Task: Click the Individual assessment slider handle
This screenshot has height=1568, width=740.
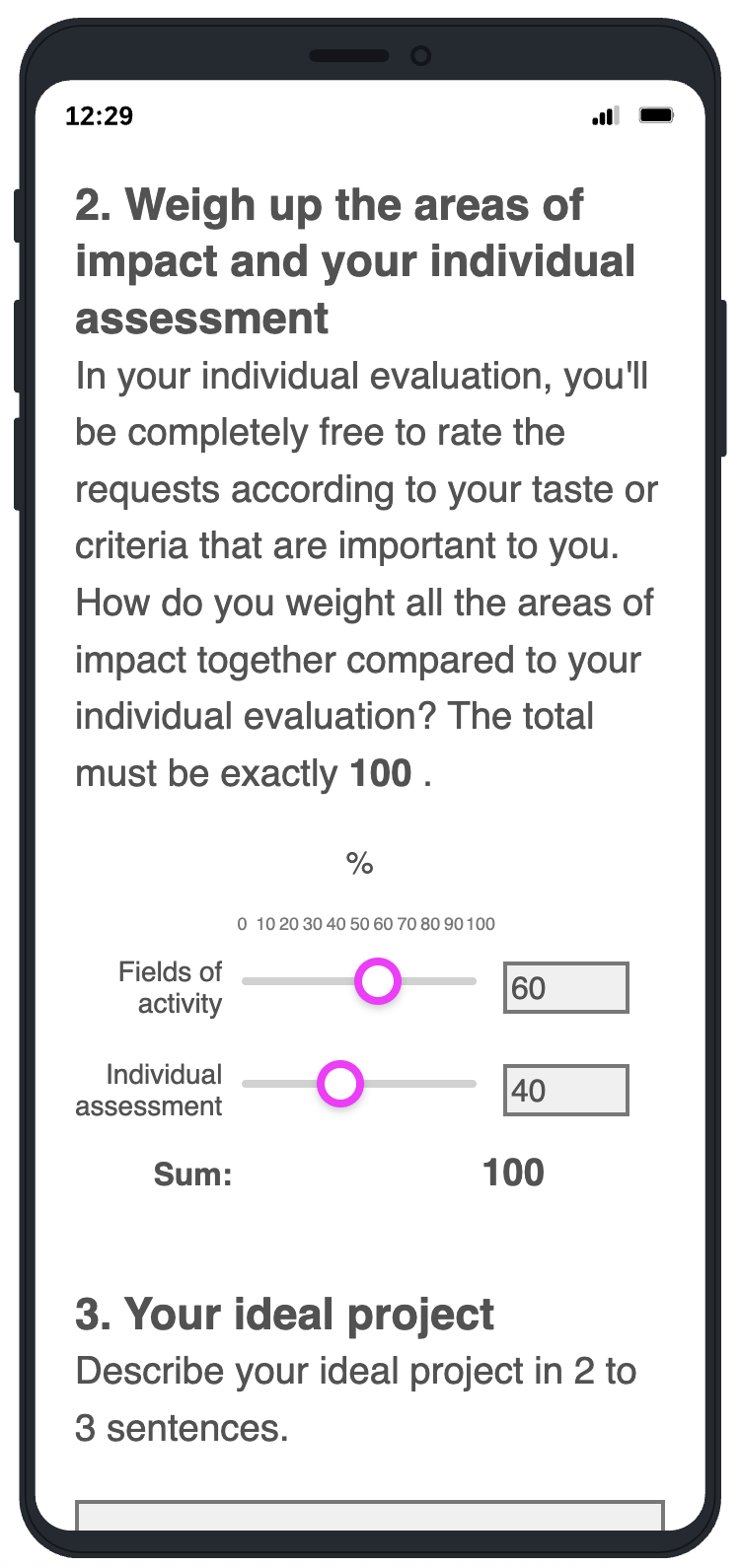Action: 340,1084
